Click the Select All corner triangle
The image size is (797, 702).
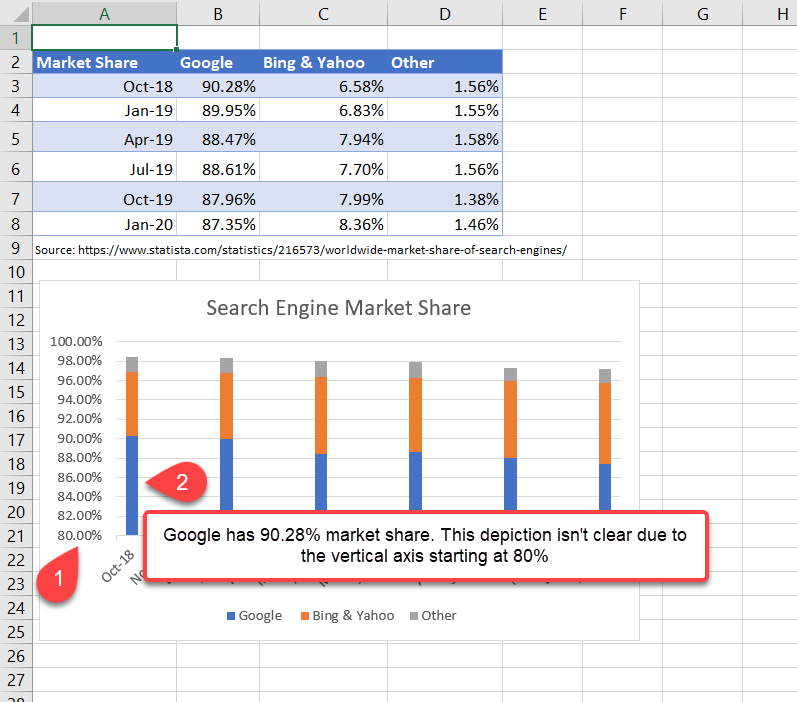pyautogui.click(x=20, y=14)
